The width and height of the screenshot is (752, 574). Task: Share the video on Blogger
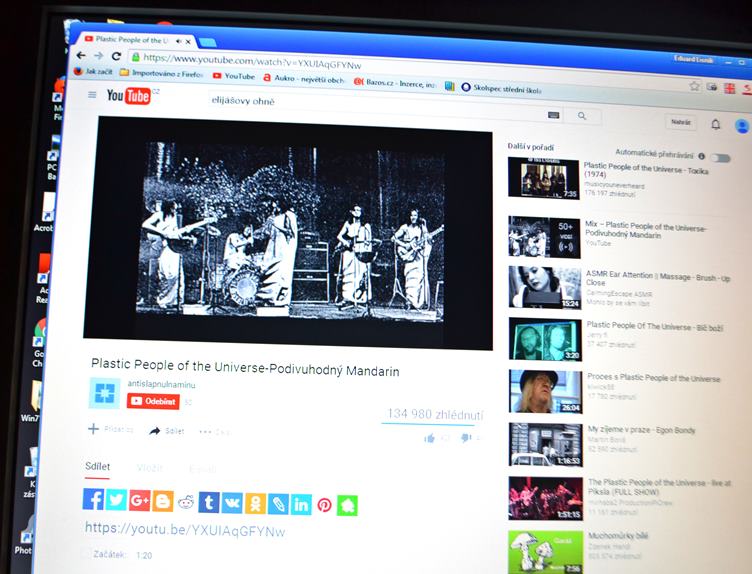click(163, 501)
